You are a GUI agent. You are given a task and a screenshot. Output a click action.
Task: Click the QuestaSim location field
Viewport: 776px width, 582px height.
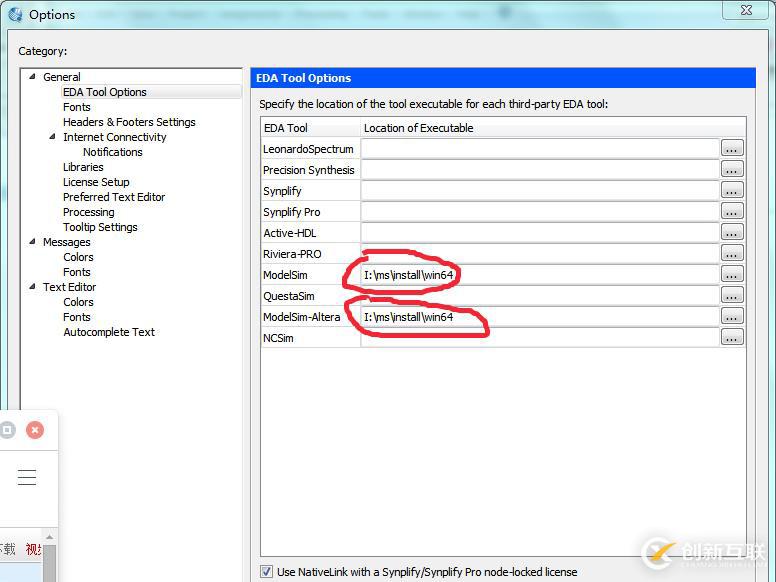[540, 296]
